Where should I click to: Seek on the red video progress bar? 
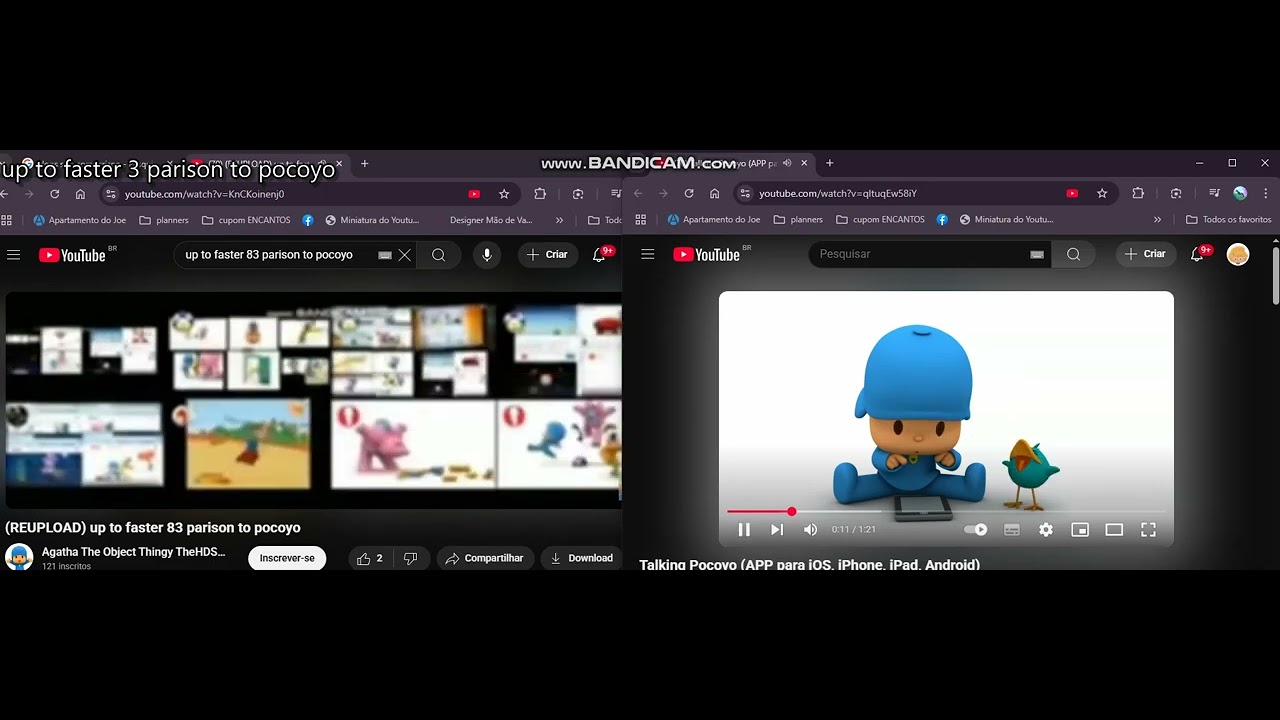pos(946,512)
